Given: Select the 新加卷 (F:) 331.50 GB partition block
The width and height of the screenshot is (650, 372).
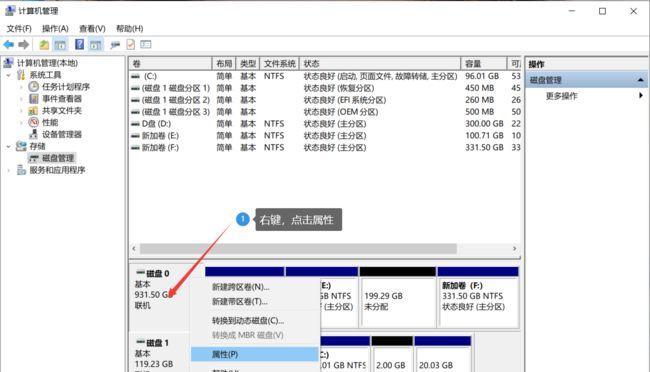Looking at the screenshot, I should pos(478,297).
